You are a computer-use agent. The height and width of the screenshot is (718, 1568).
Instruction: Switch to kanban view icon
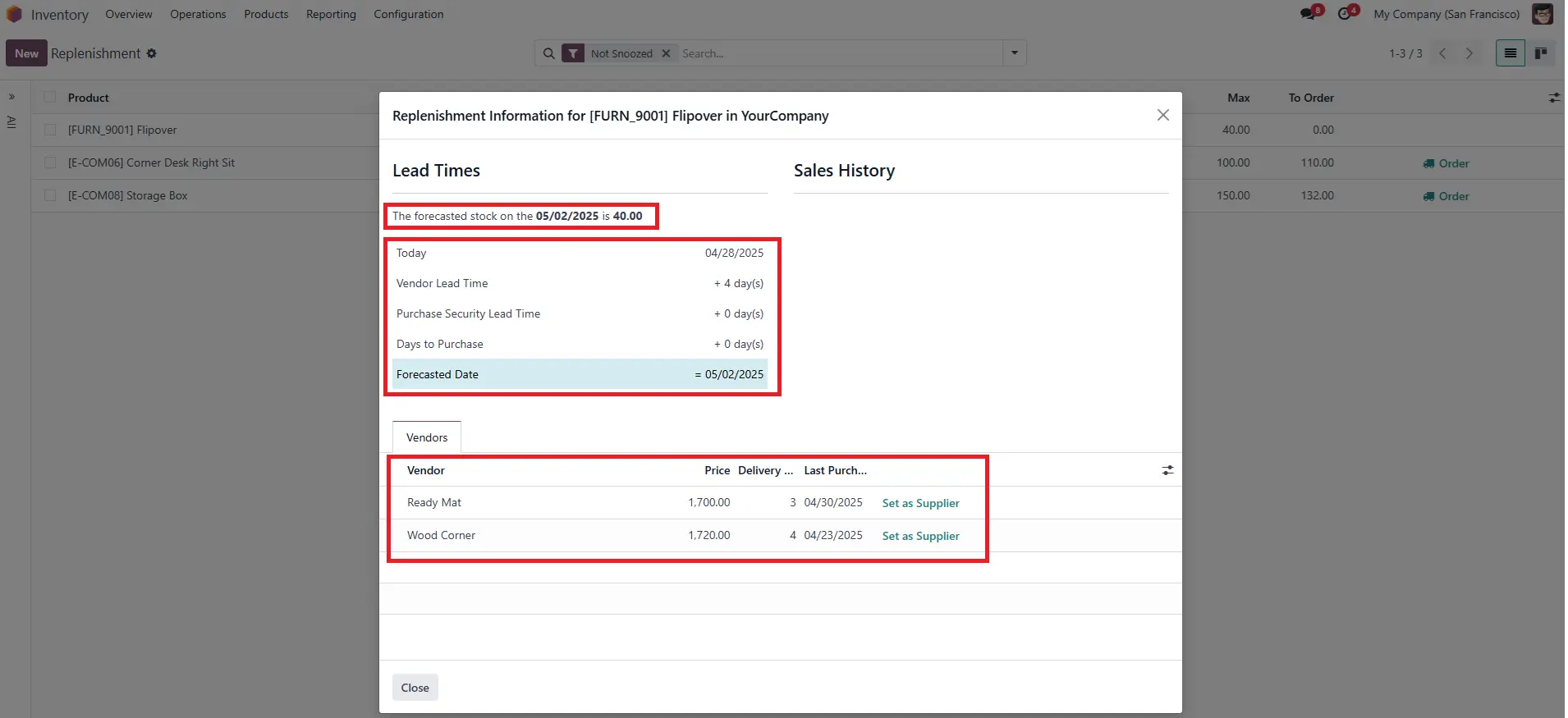point(1541,53)
